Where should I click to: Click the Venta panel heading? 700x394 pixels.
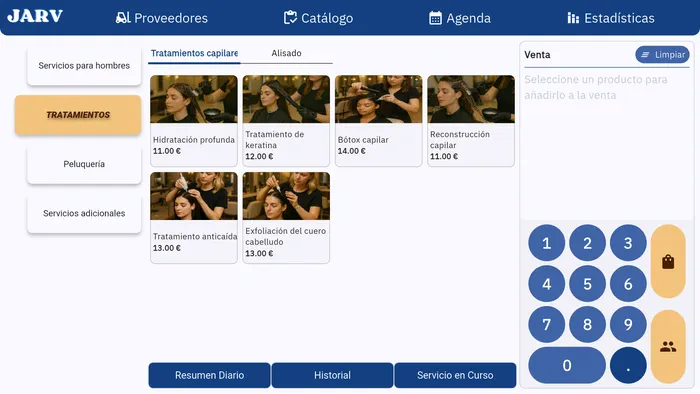click(537, 54)
